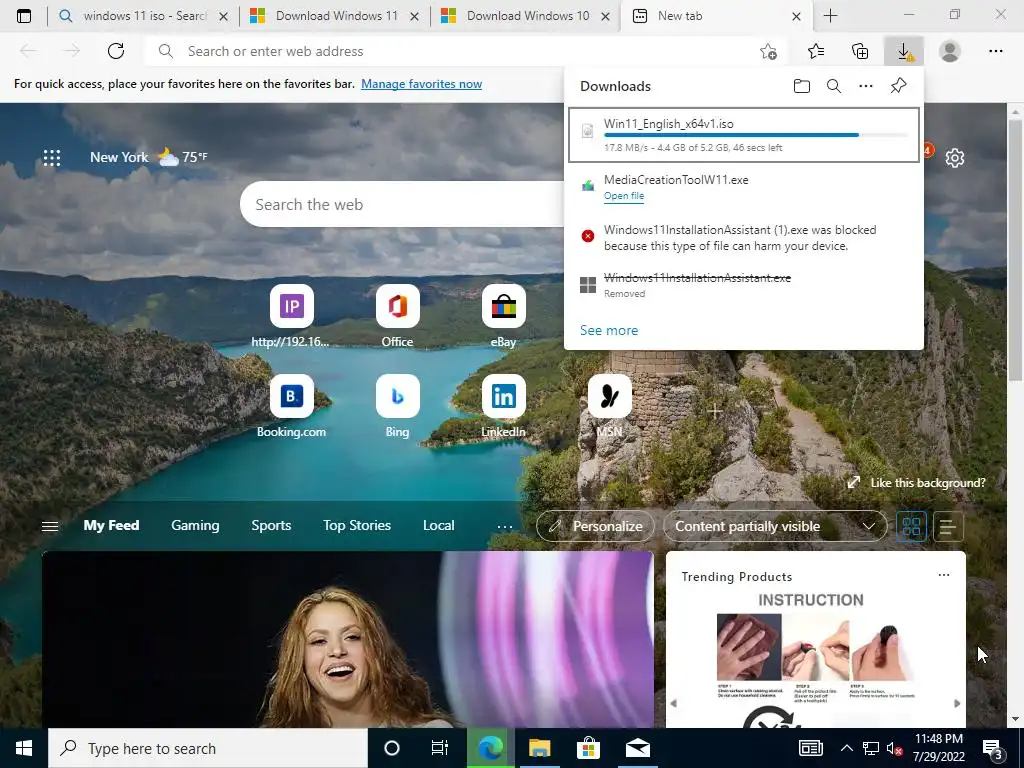Expand Content partially visible dropdown
Screen dimensions: 1024x768
[775, 526]
